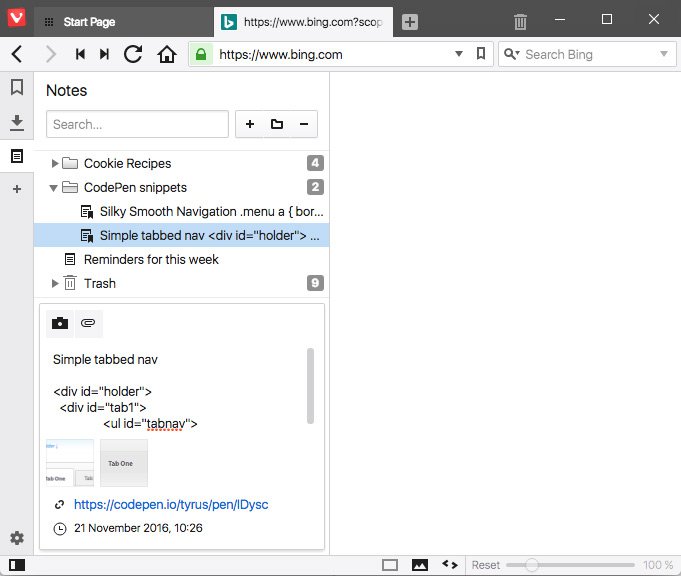
Task: Go to the home page
Action: point(167,55)
